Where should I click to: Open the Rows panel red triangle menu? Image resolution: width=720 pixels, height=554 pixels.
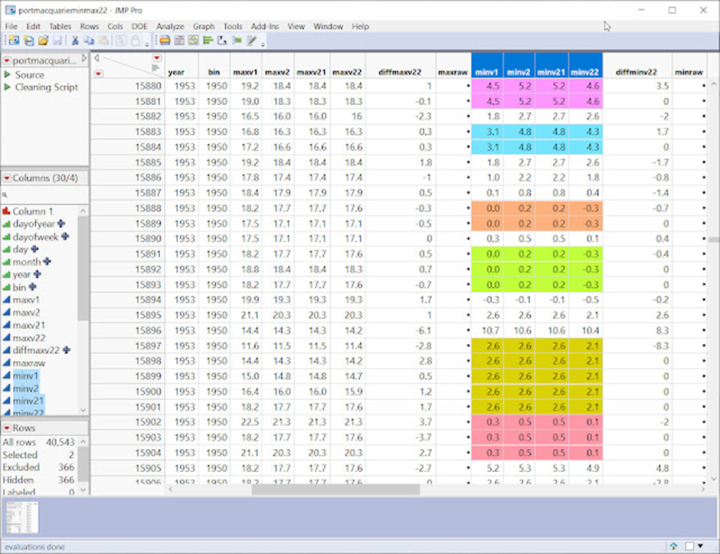(x=6, y=427)
